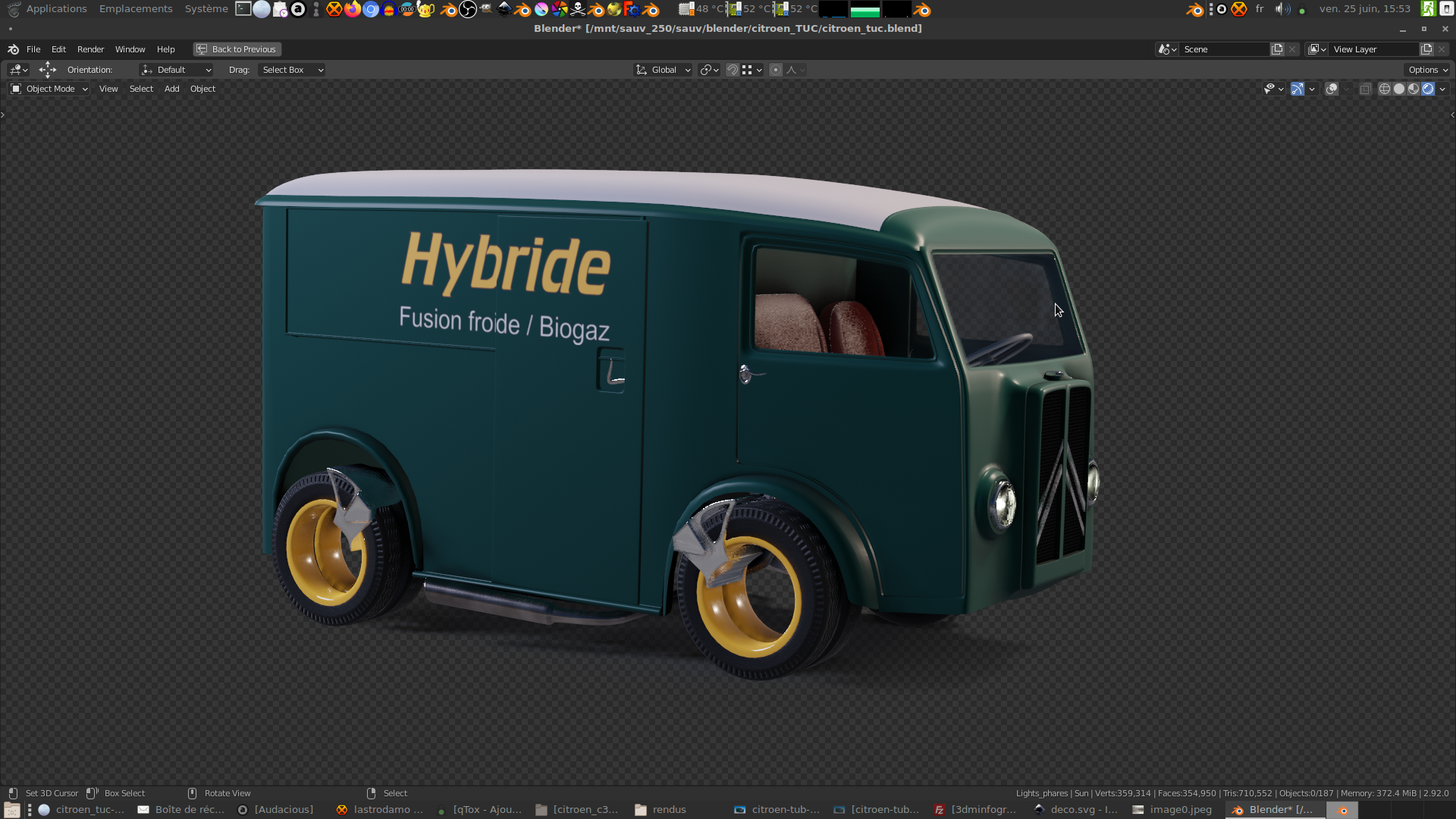Toggle viewport gizmos display

tap(1298, 89)
